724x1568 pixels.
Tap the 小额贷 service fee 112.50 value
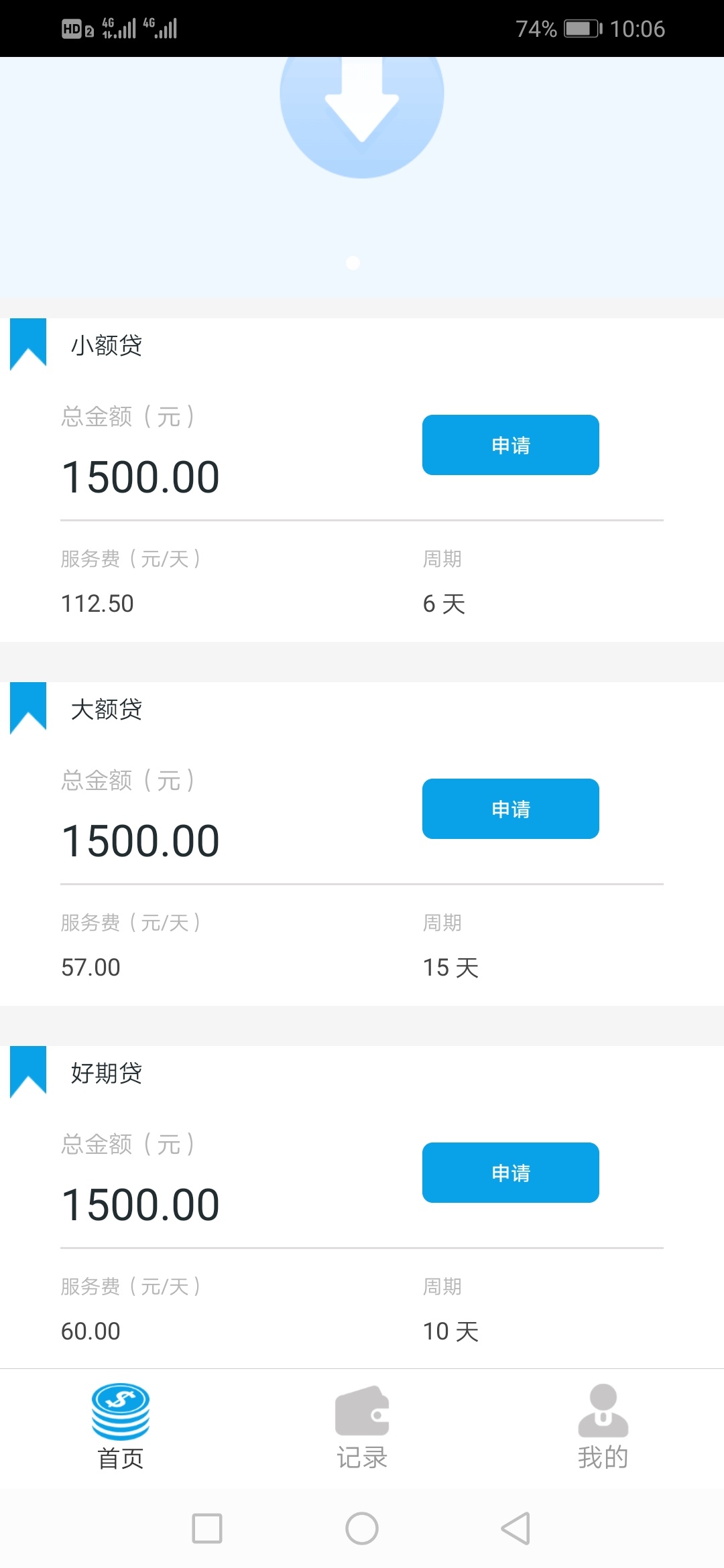tap(97, 604)
